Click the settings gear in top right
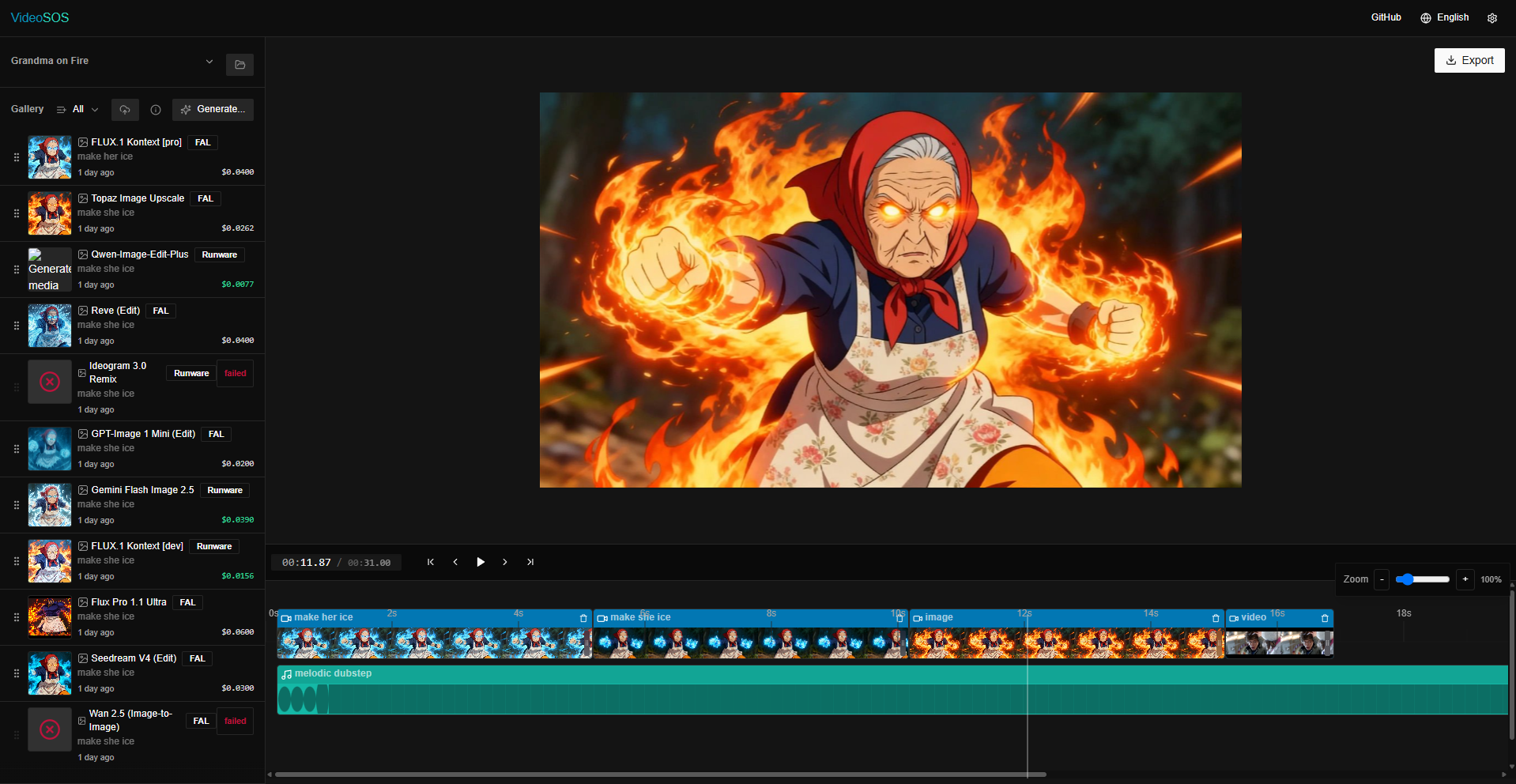 tap(1493, 17)
